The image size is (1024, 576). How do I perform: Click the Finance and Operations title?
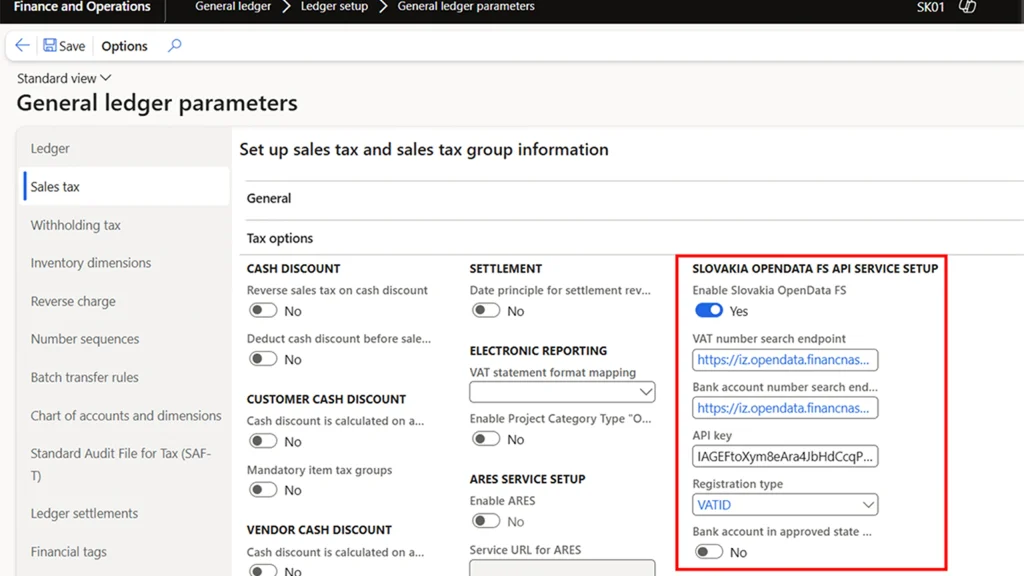82,7
